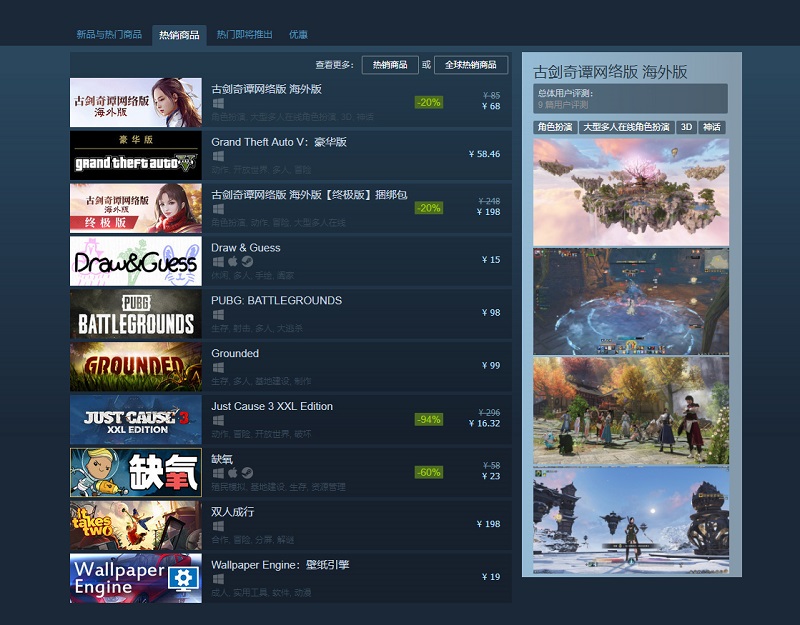Click Windows icon in 双人成行 row
The width and height of the screenshot is (800, 625).
pyautogui.click(x=218, y=526)
